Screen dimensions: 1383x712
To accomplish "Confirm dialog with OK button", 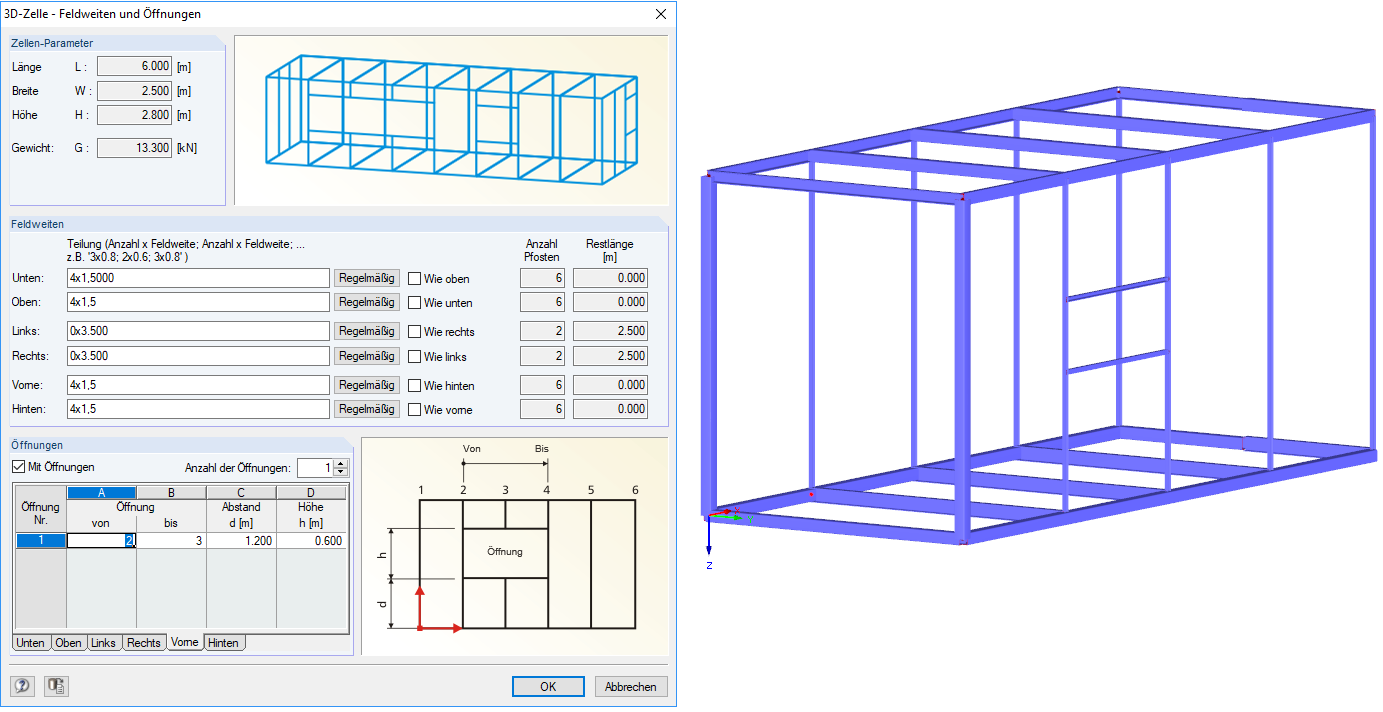I will pos(548,687).
